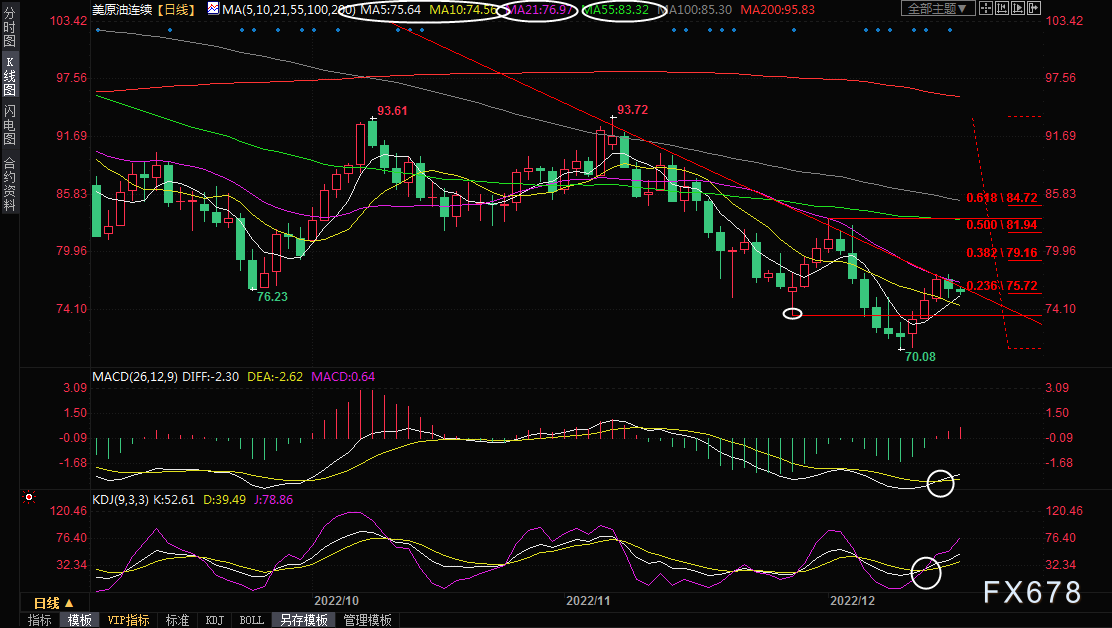Select the K线图 sidebar tab
The width and height of the screenshot is (1112, 628).
(9, 76)
